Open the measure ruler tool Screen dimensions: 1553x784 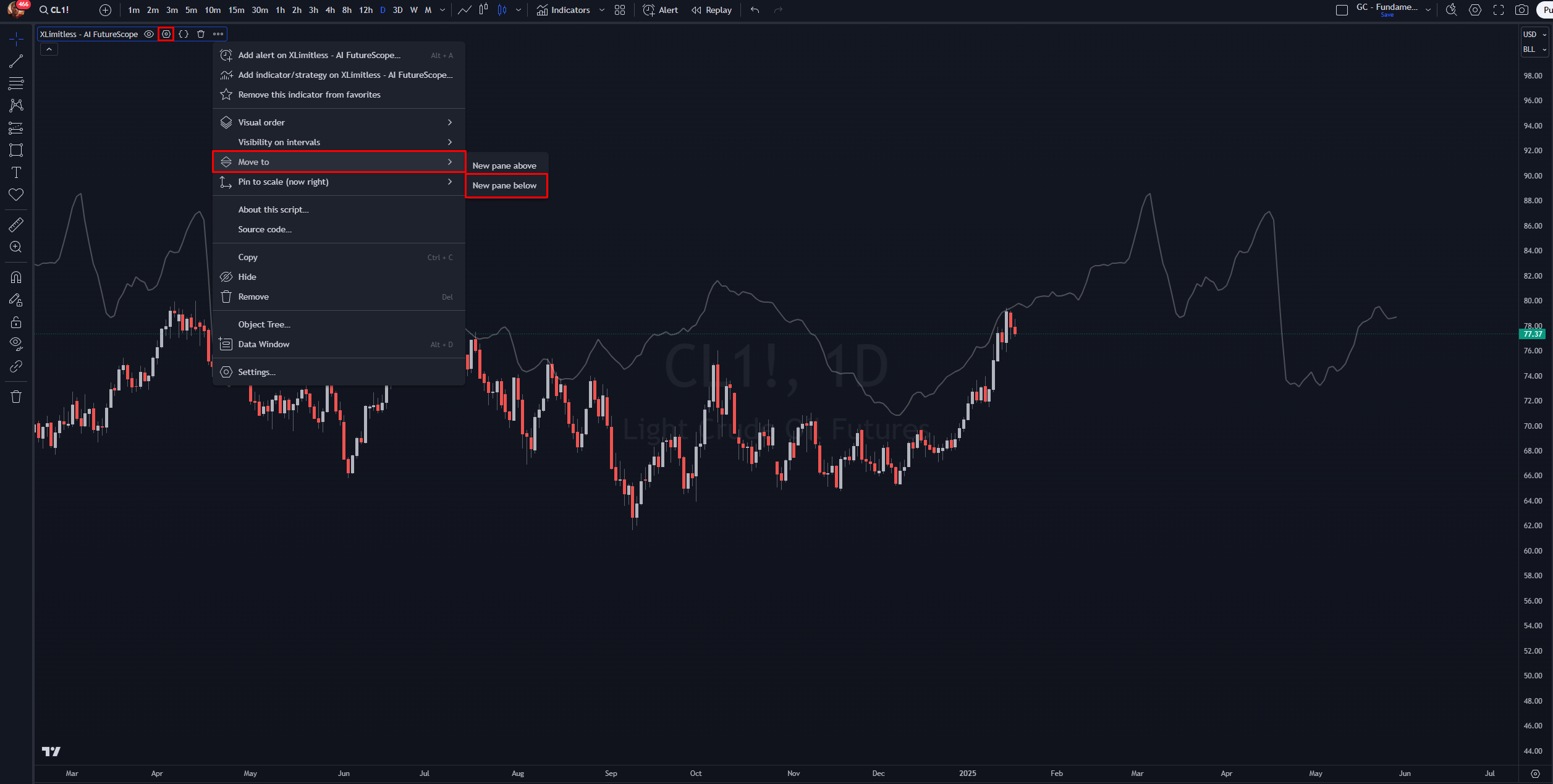coord(16,225)
